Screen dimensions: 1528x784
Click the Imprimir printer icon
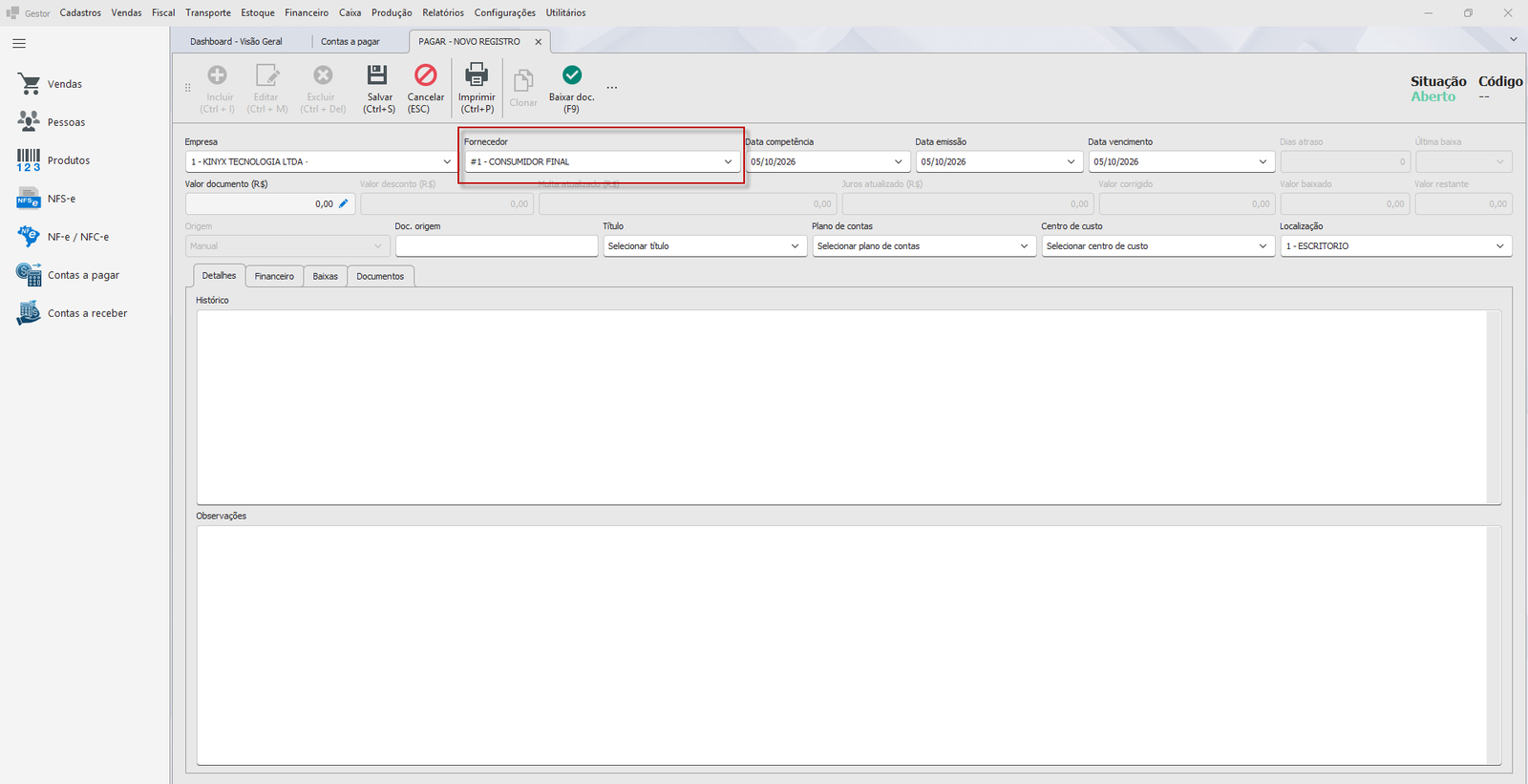[x=476, y=74]
